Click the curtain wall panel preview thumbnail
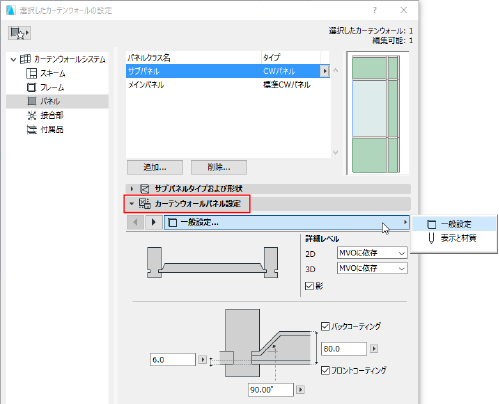 click(x=378, y=113)
